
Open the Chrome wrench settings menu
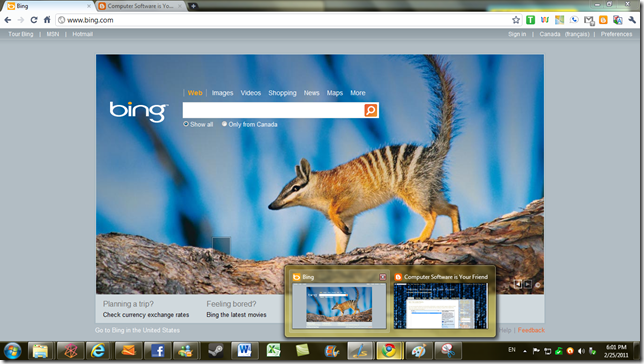(x=632, y=20)
